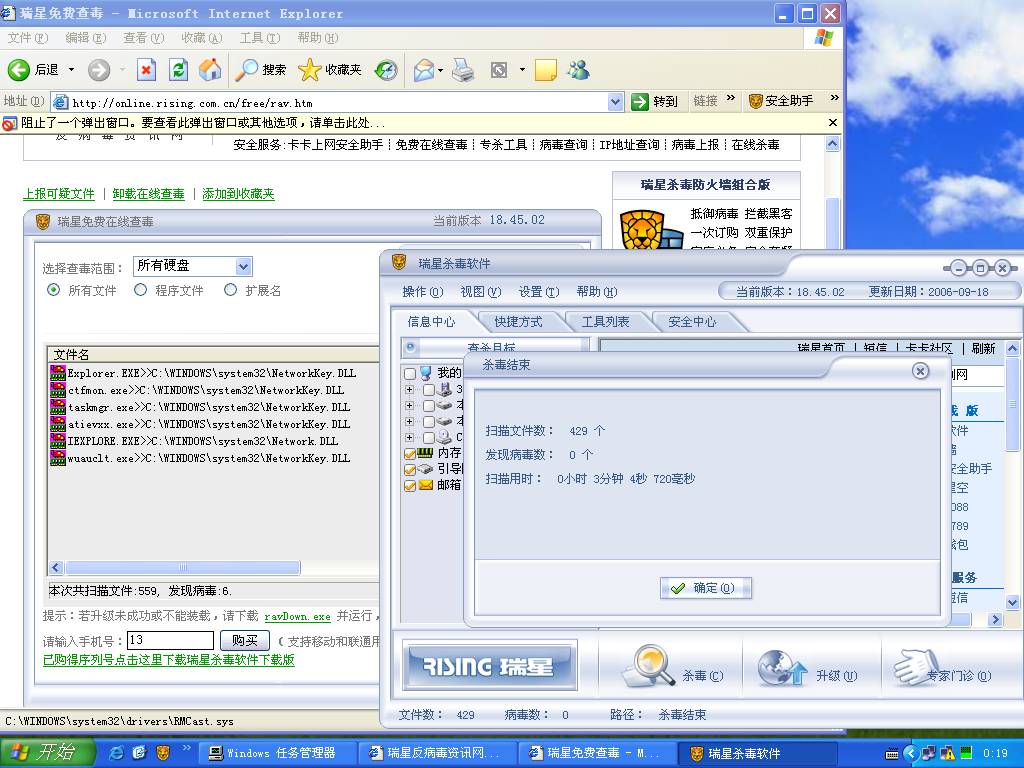This screenshot has height=768, width=1024.
Task: Open the IE History icon
Action: point(385,69)
